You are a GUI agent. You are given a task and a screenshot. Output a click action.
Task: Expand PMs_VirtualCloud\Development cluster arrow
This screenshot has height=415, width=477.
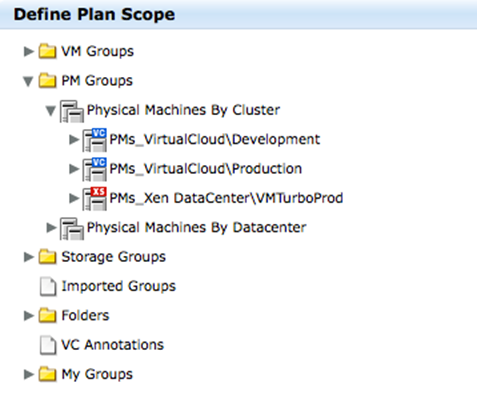tap(74, 140)
